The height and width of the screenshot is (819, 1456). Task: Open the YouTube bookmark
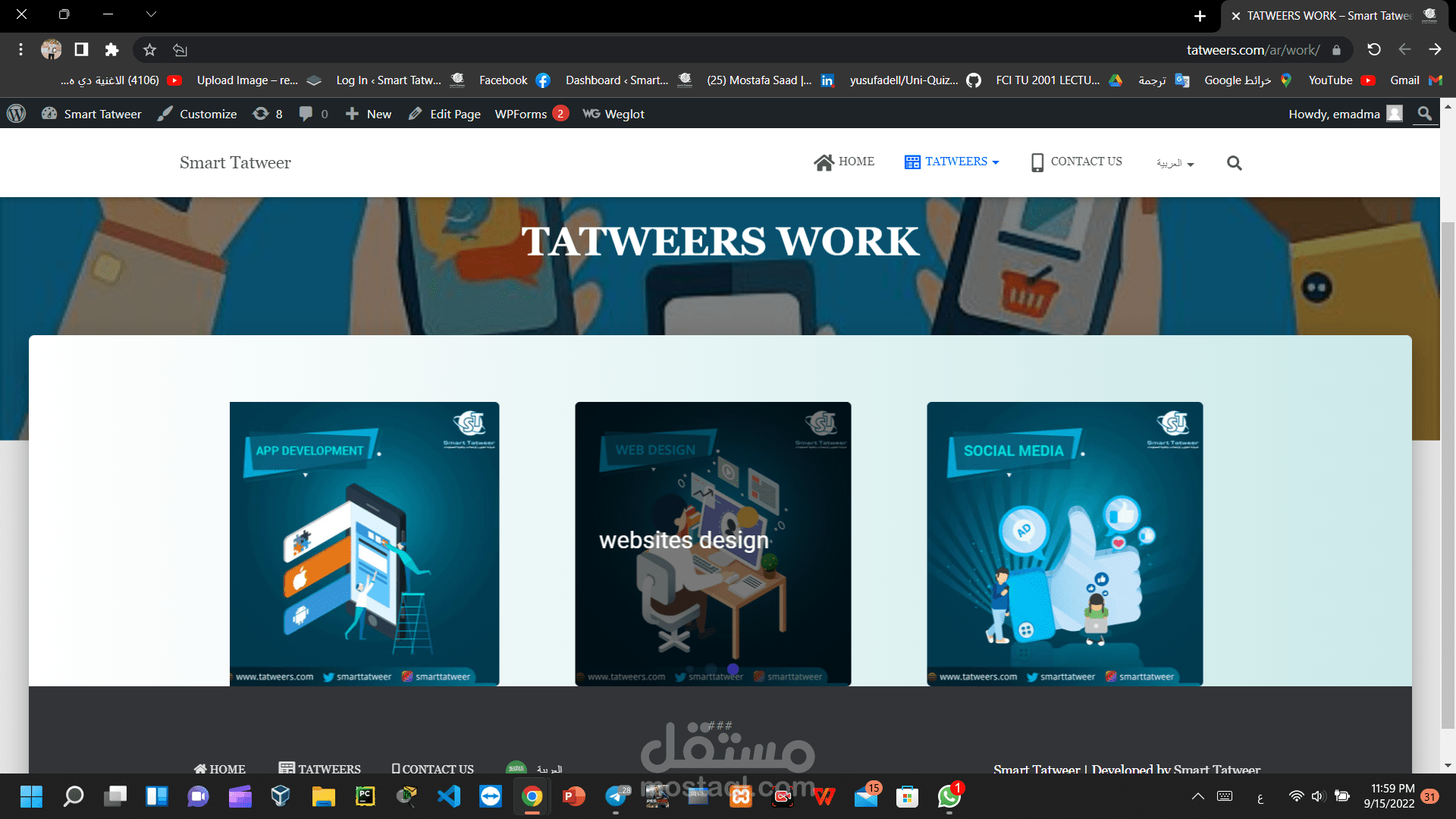1341,80
